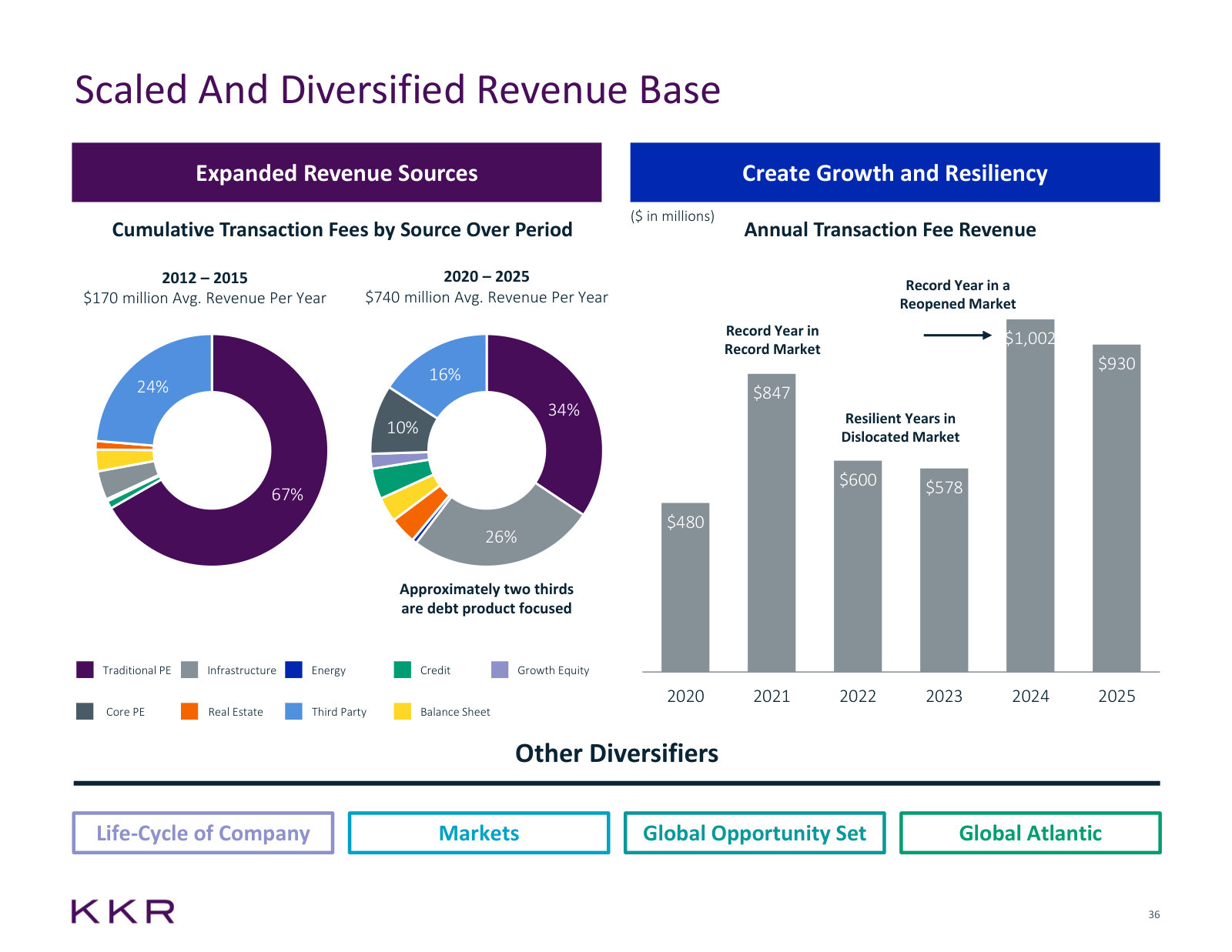
Task: Click the 2020 bar labeled $480
Action: point(685,587)
